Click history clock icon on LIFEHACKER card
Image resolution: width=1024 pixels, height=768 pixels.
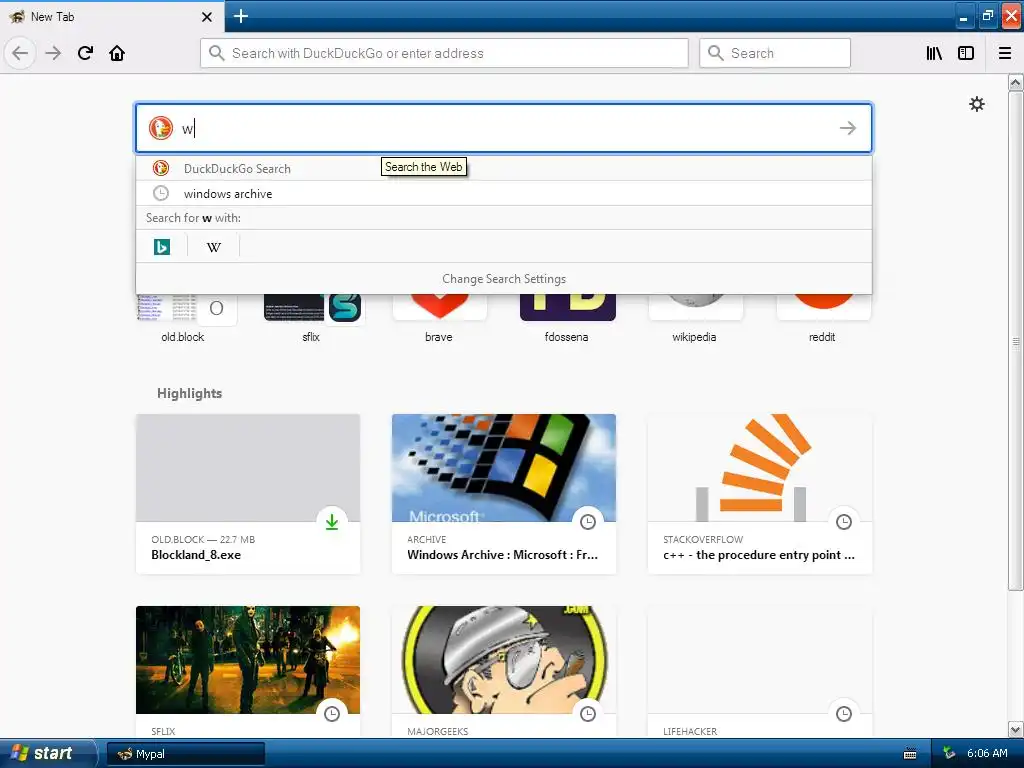844,714
